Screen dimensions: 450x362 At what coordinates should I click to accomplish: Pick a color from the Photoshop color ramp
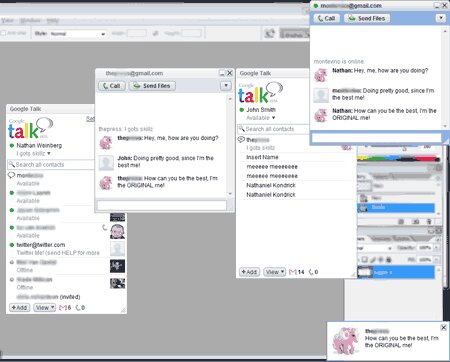point(399,159)
